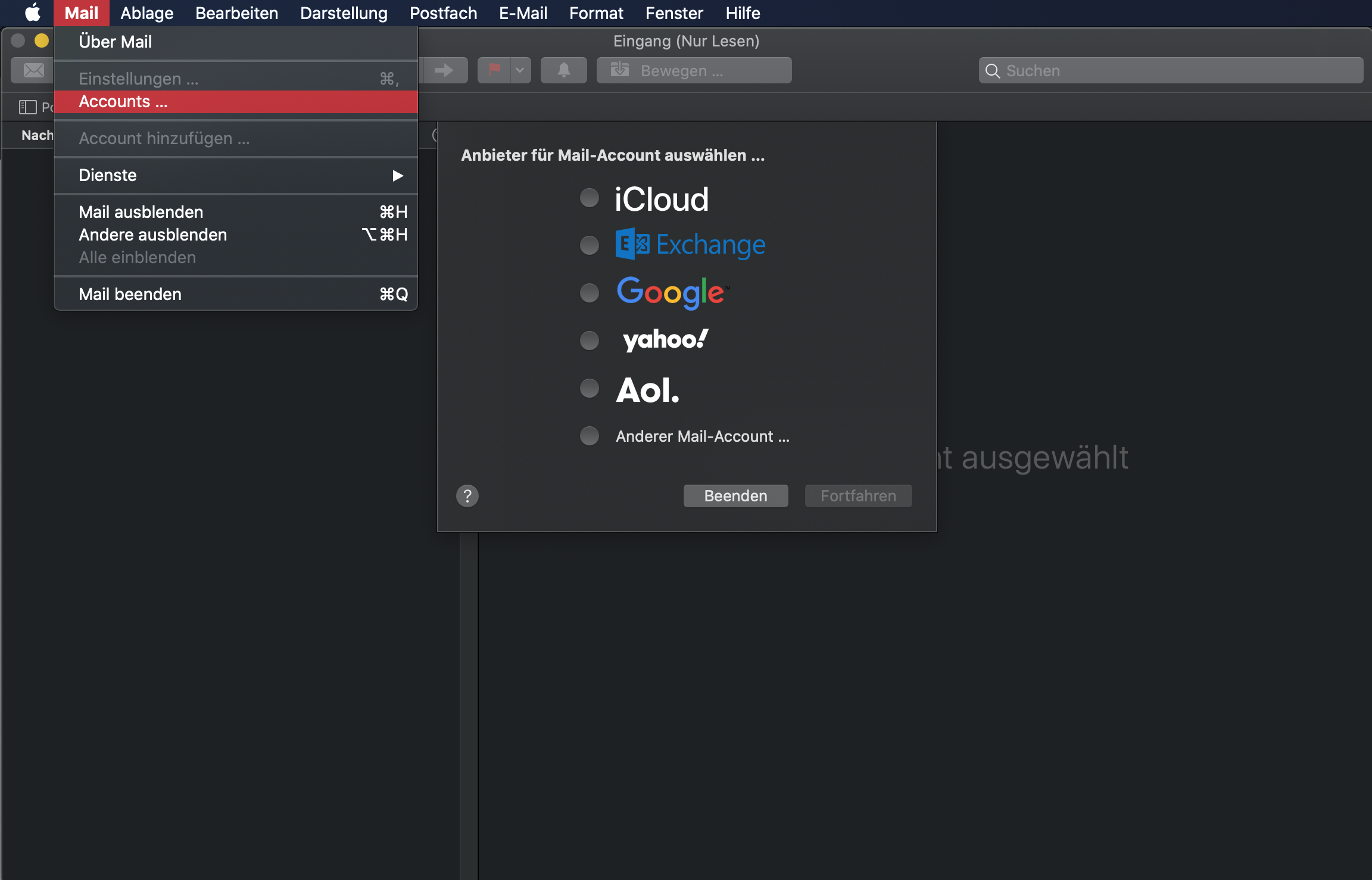Expand the flag color dropdown arrow

(x=520, y=70)
